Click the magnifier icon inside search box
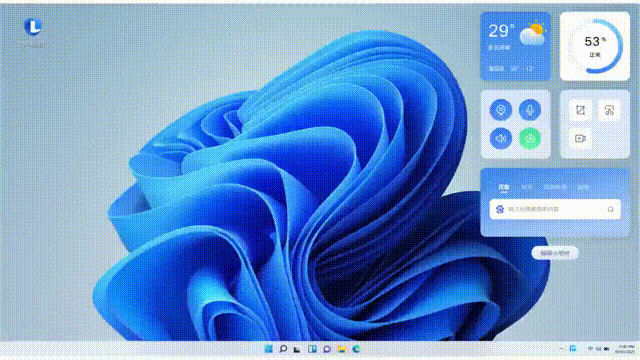The height and width of the screenshot is (360, 640). tap(610, 209)
